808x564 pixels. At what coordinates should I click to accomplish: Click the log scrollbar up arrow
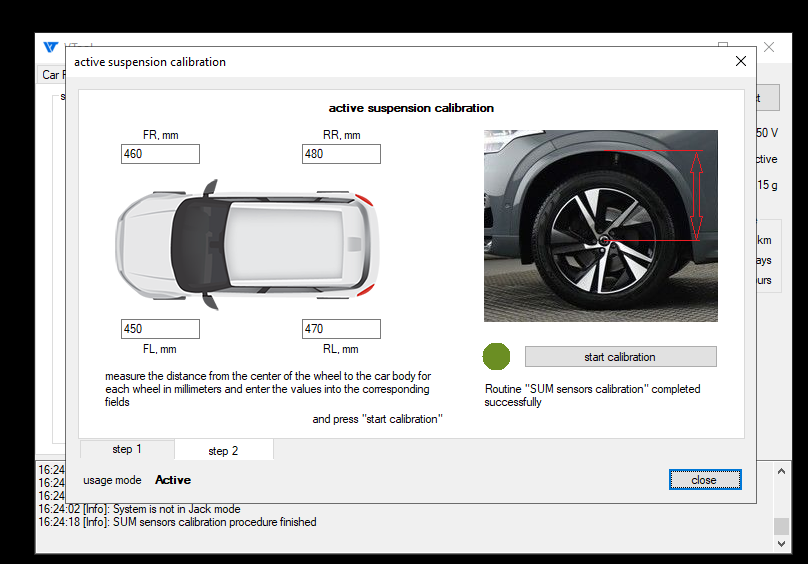(781, 469)
